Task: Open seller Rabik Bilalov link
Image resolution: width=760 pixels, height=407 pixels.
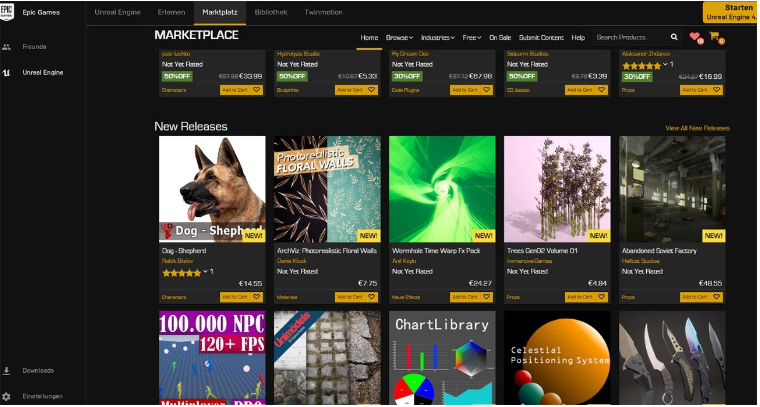Action: (177, 261)
